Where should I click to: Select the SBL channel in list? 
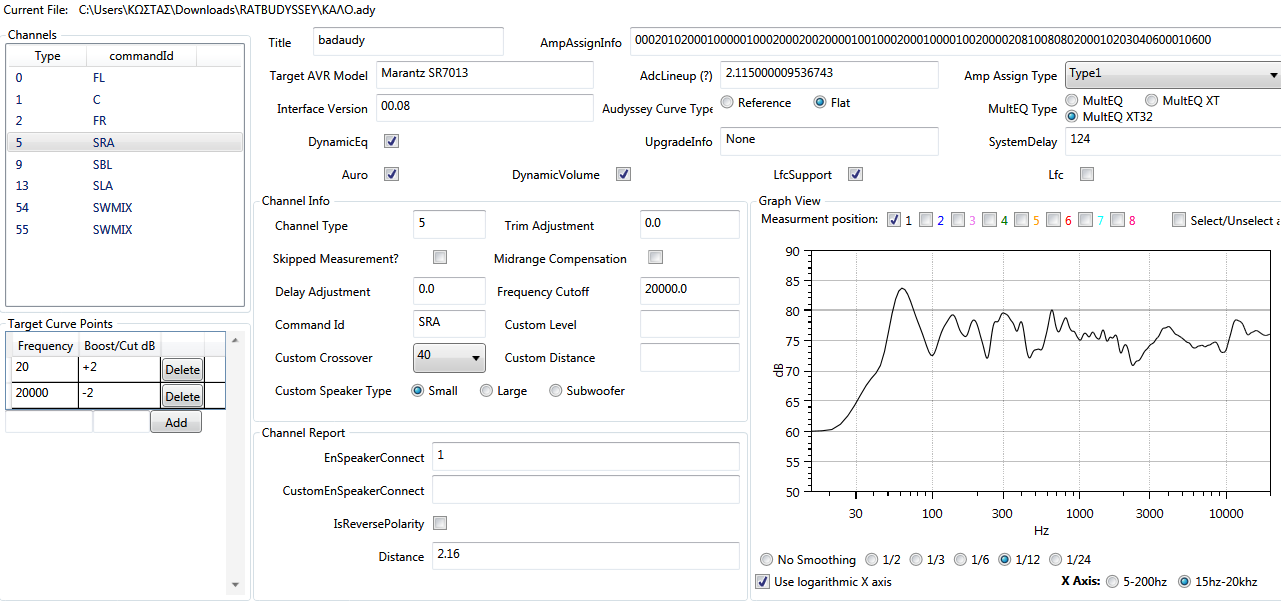98,164
